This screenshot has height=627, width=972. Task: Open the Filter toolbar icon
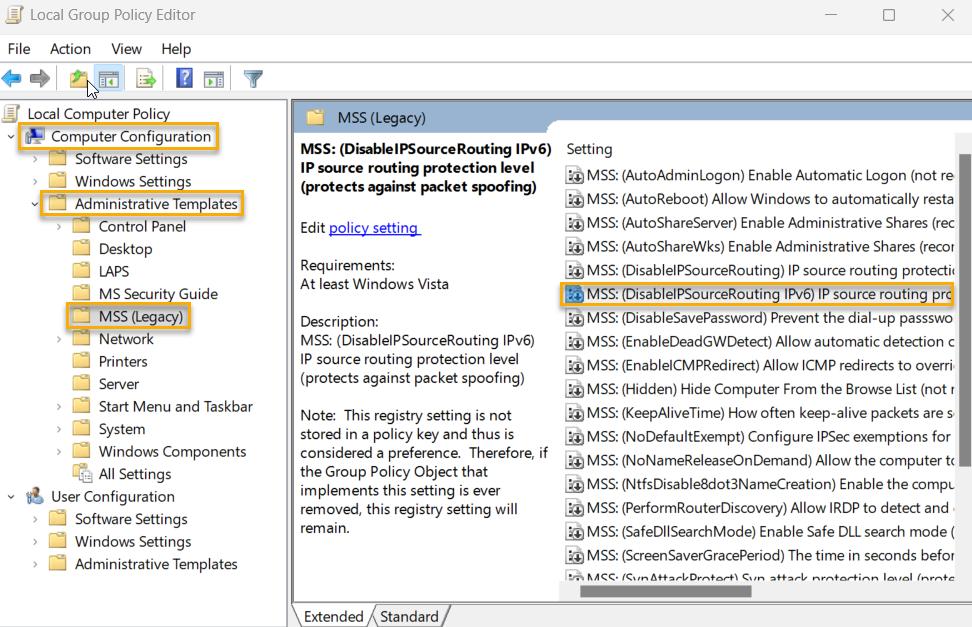[x=254, y=78]
